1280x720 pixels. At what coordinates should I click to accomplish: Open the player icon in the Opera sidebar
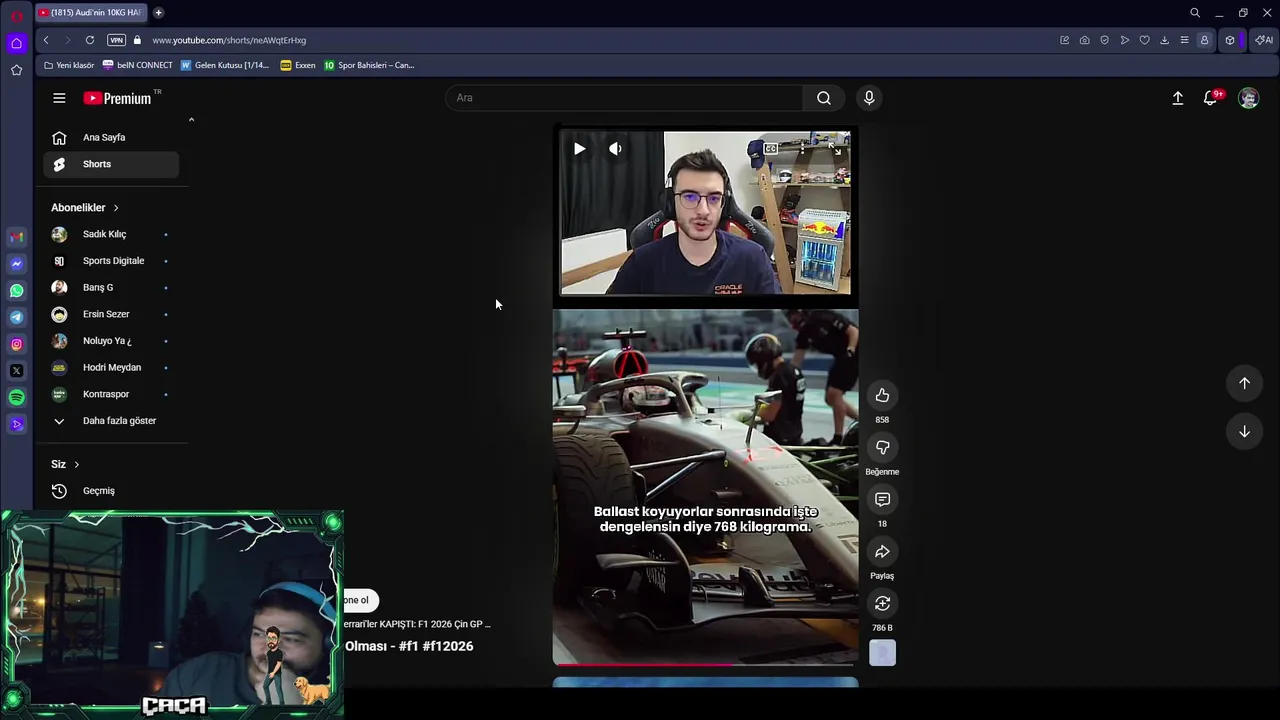tap(16, 424)
